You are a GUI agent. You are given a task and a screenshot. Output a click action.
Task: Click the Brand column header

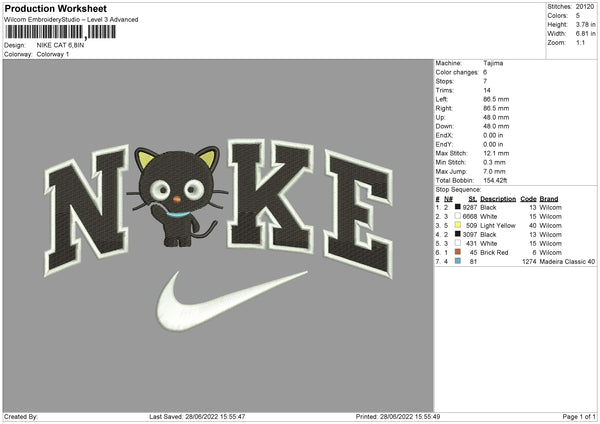549,199
